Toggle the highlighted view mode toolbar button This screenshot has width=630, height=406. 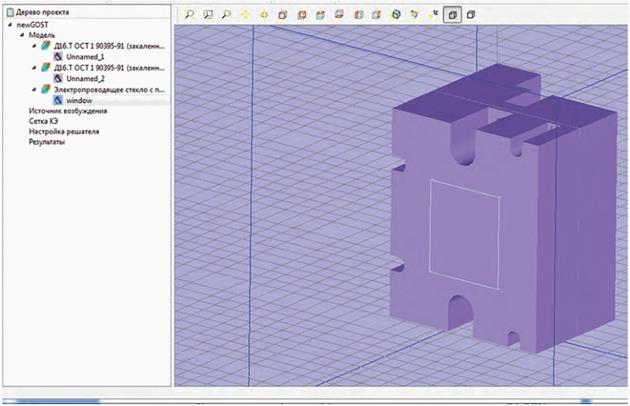(x=452, y=15)
